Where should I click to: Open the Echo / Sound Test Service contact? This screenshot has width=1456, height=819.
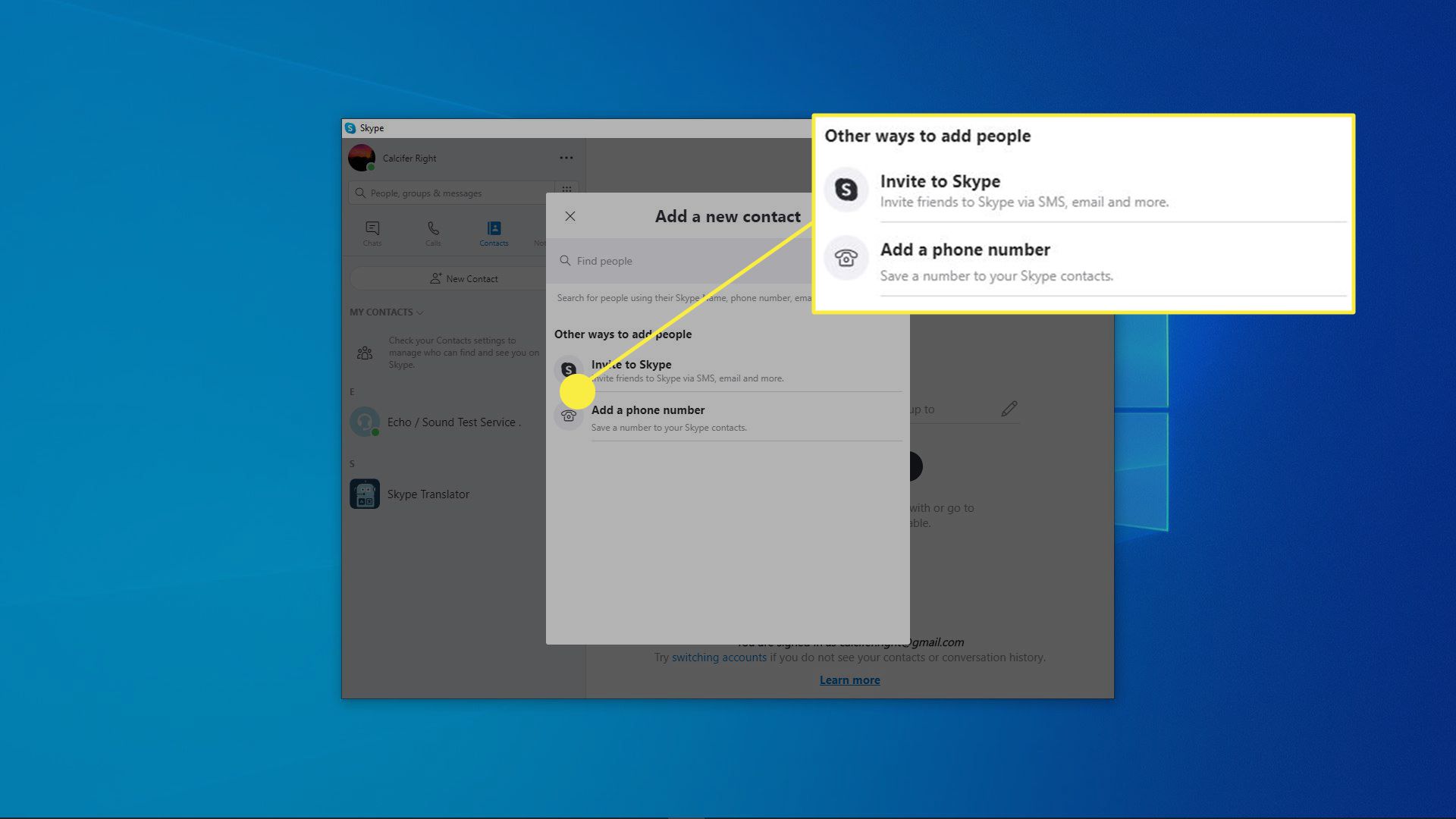453,422
